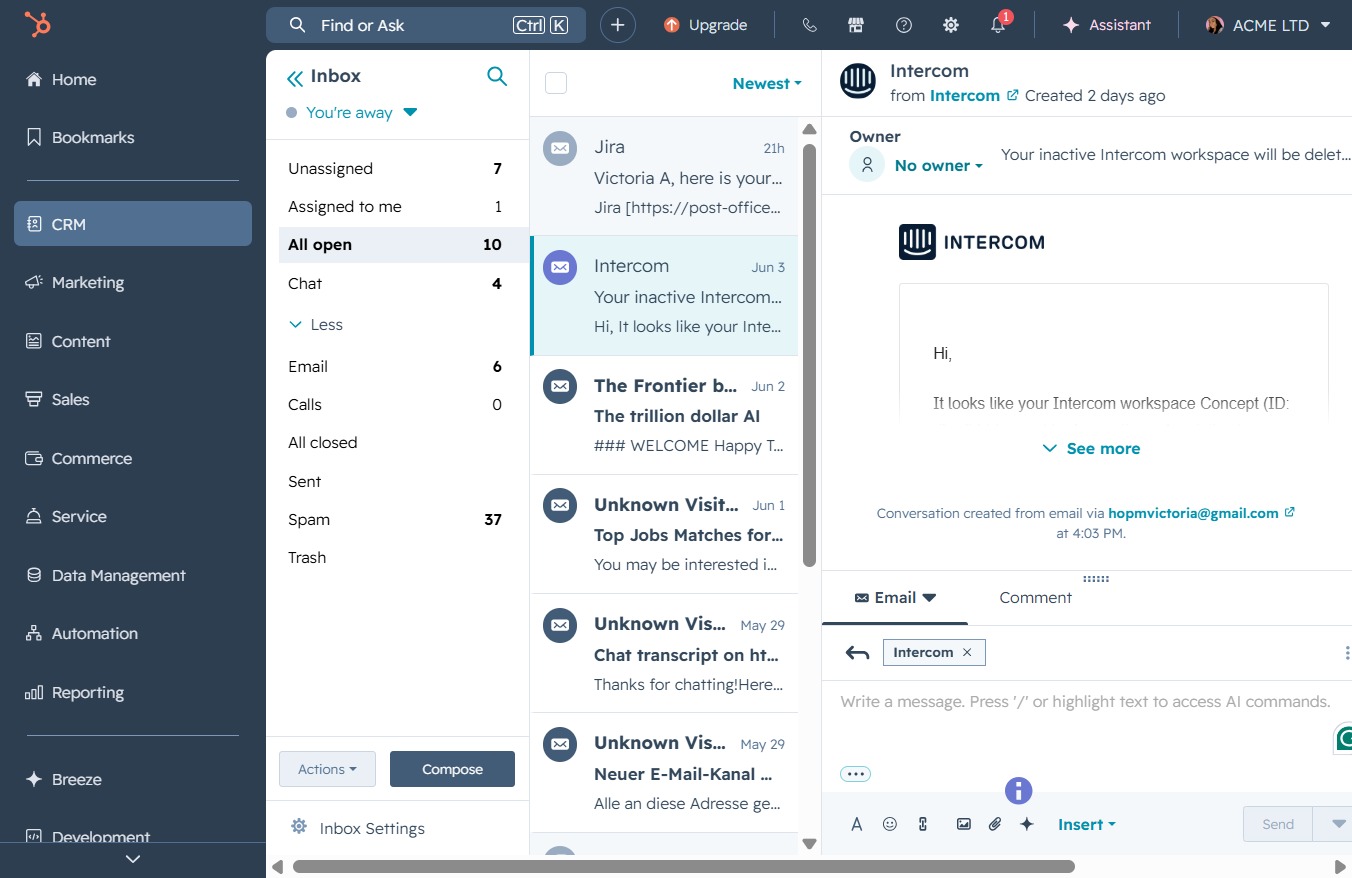
Task: Remove the Intercom recipient chip
Action: click(967, 652)
